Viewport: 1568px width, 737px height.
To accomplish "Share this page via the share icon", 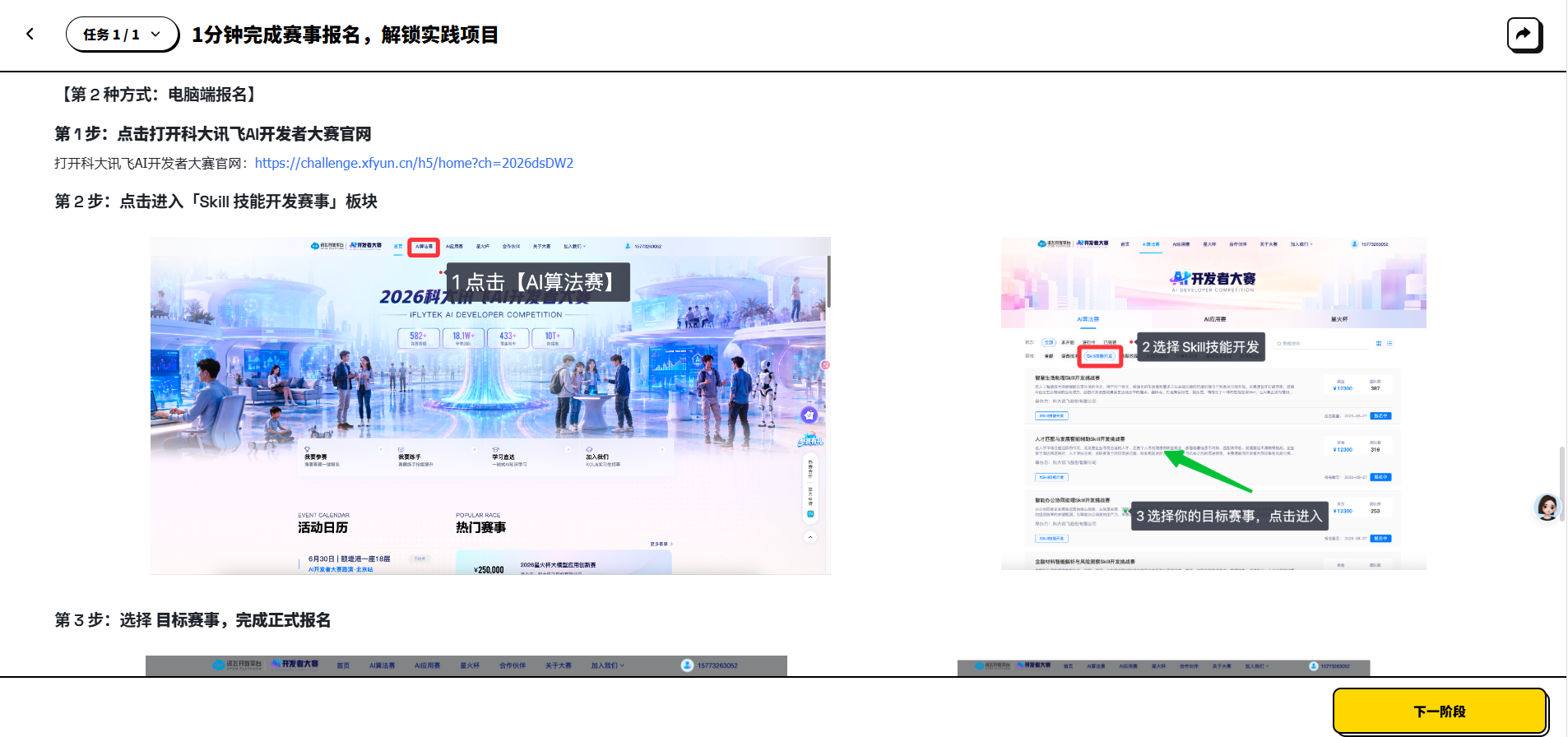I will 1524,35.
